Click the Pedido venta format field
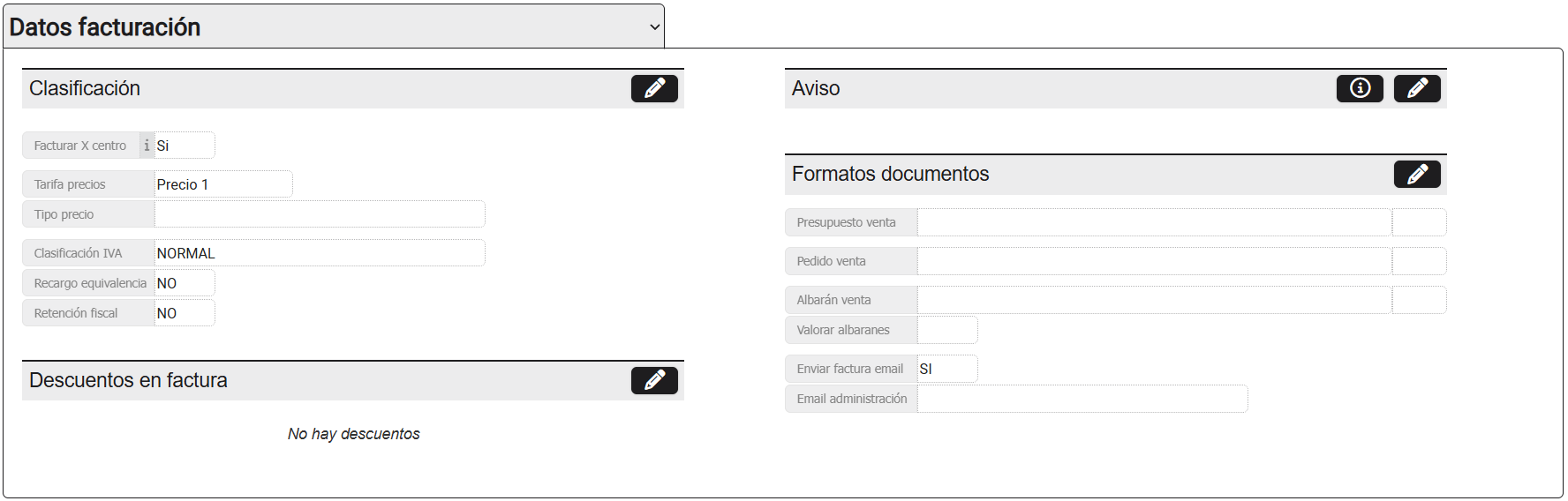 pos(1155,261)
